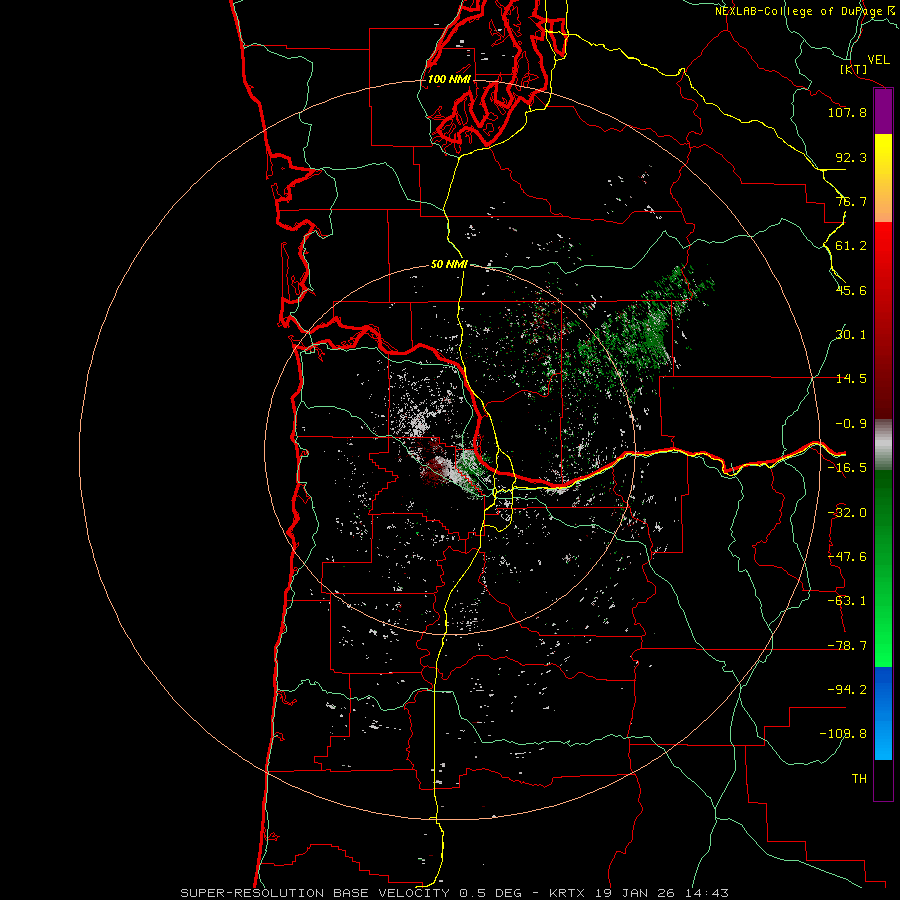The image size is (900, 900).
Task: Click the 30.1 velocity scale value
Action: [x=851, y=335]
